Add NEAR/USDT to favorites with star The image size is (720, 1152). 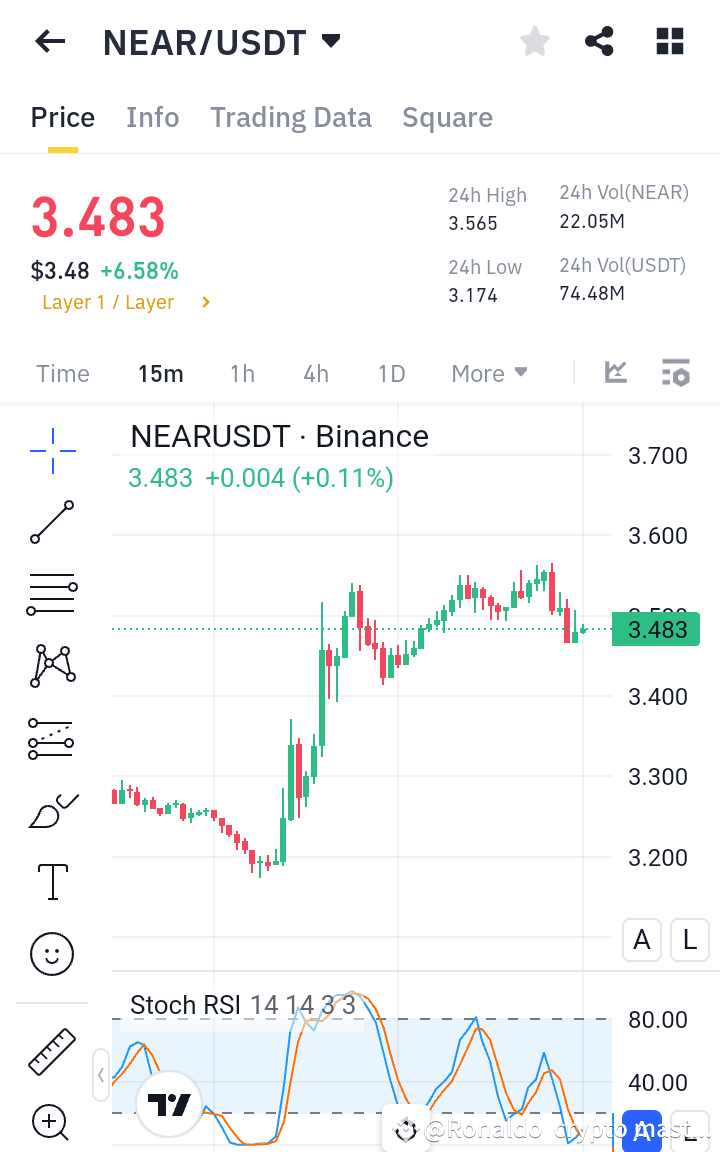[x=535, y=41]
